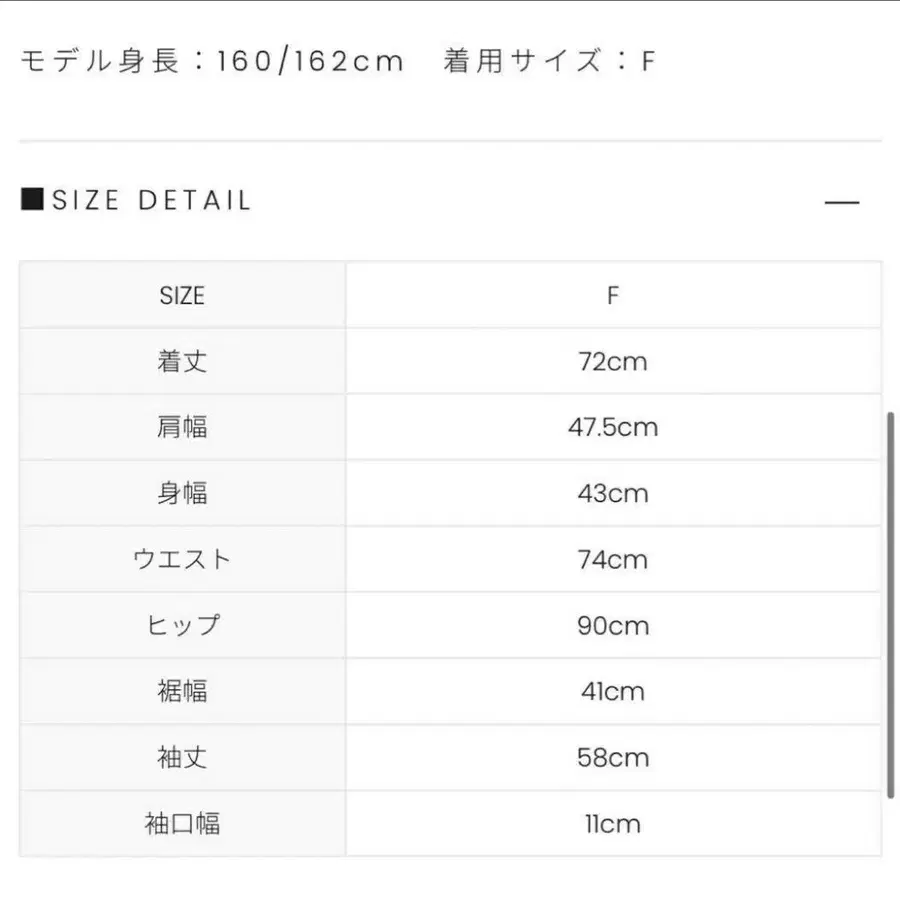Select the 90cm hip value
Viewport: 900px width, 900px height.
613,626
